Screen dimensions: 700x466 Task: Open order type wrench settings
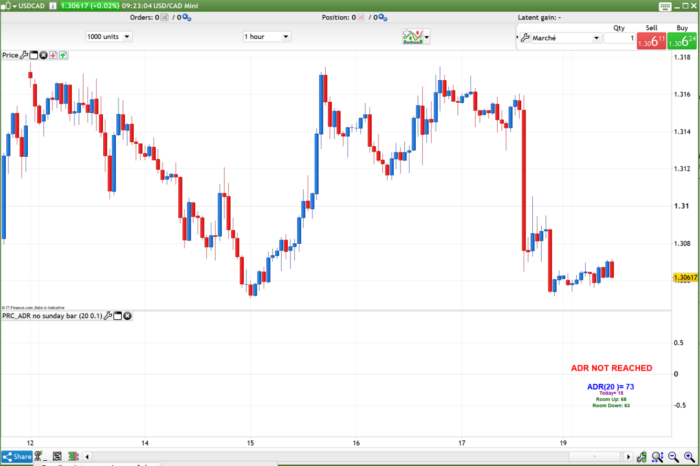click(525, 38)
